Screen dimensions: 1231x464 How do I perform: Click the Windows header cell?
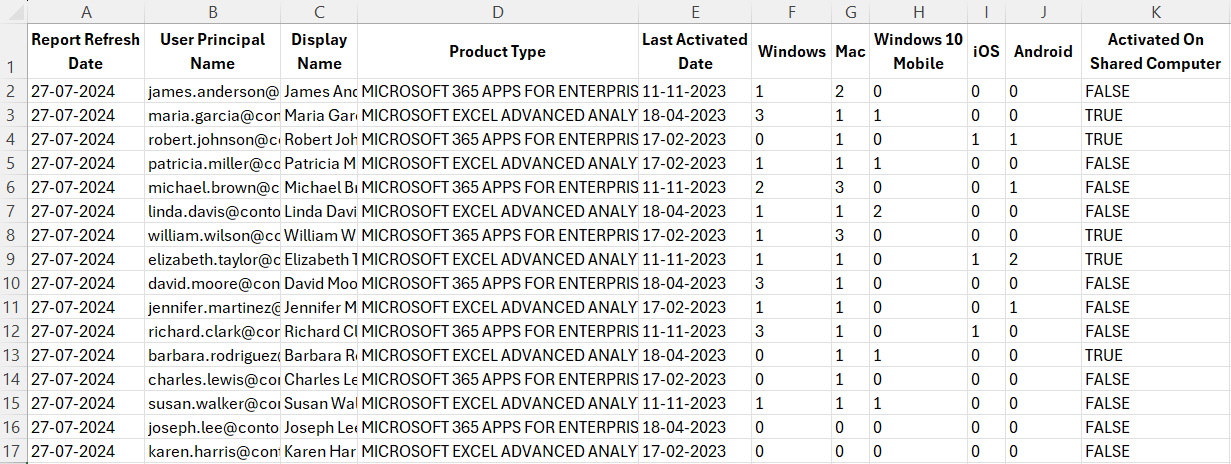(792, 51)
